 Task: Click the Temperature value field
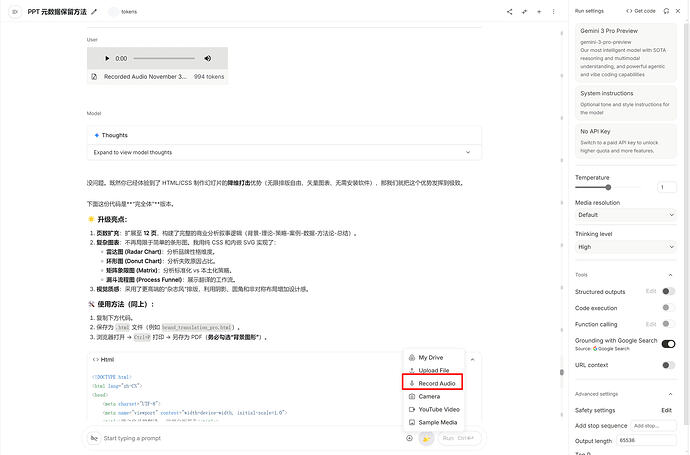pos(667,187)
